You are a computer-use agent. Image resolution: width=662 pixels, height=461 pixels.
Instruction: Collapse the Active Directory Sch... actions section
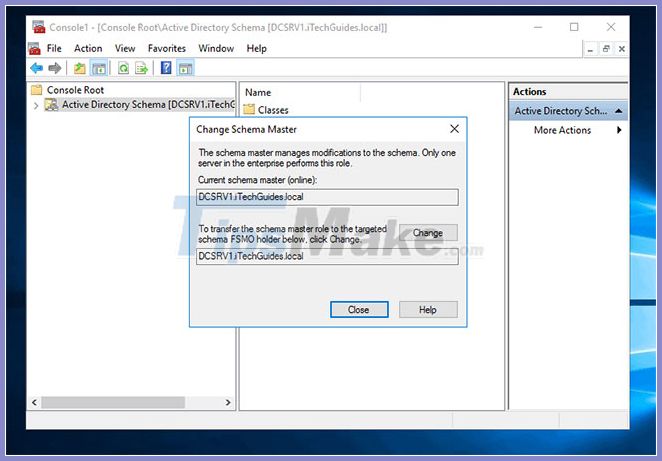click(619, 111)
